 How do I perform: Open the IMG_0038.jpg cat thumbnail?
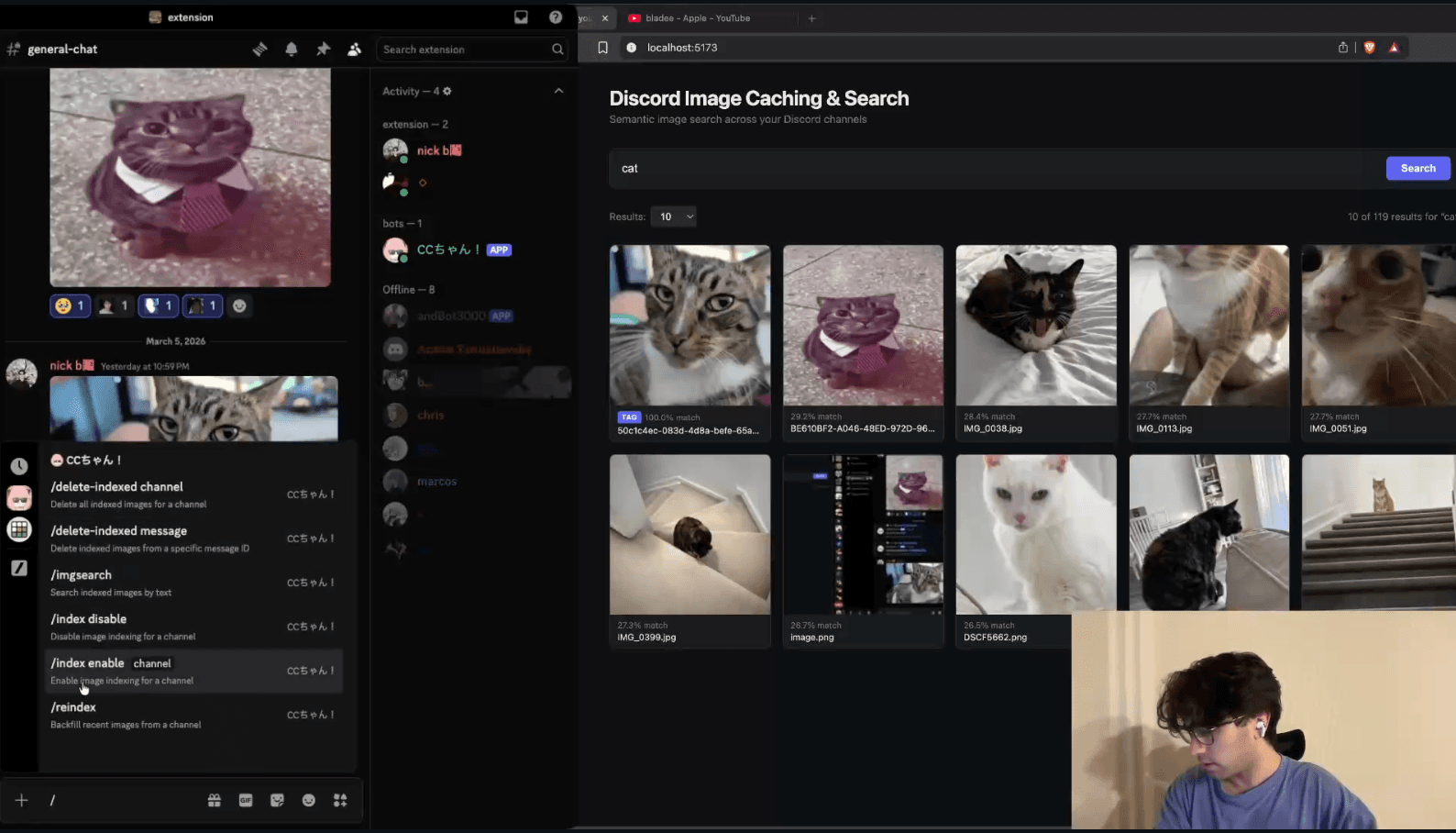pyautogui.click(x=1036, y=326)
